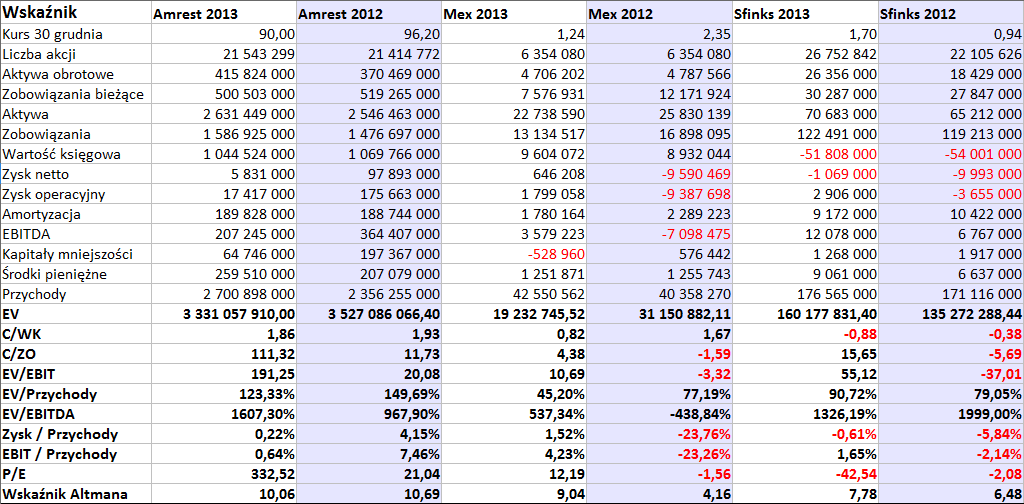Select the Wskaźnik Altmana row label
Screen dimensions: 1024x504
(76, 494)
